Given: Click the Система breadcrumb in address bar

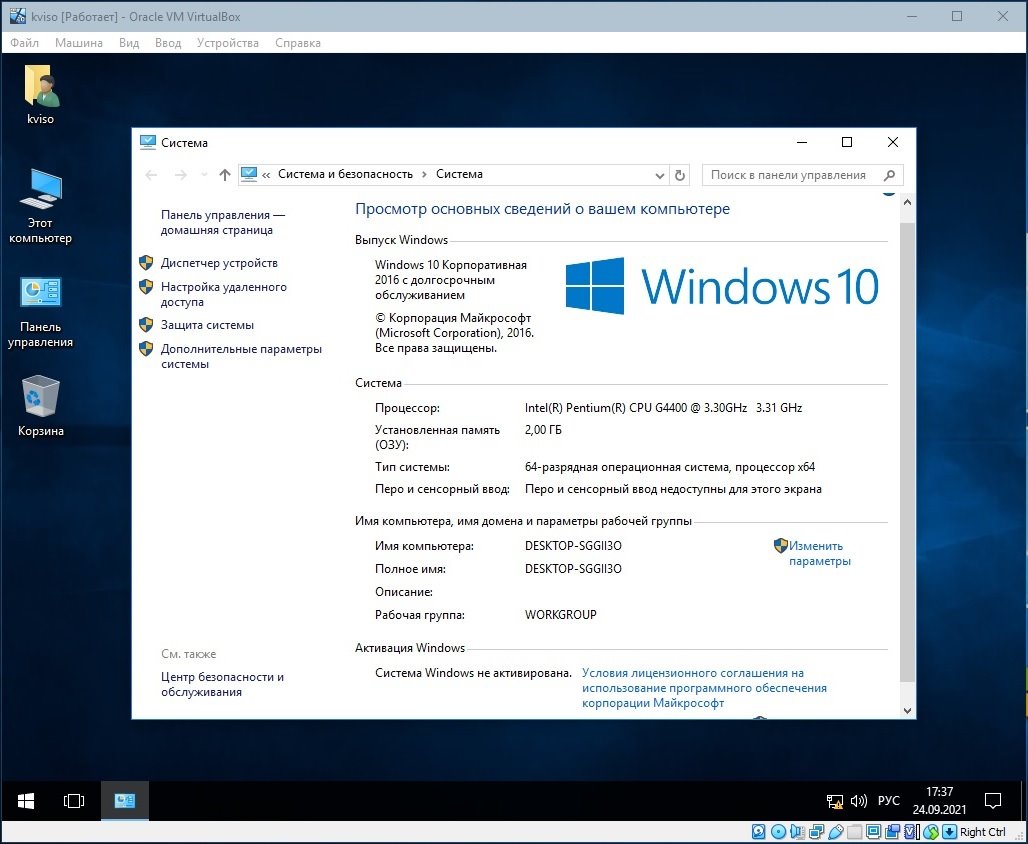Looking at the screenshot, I should [x=459, y=174].
